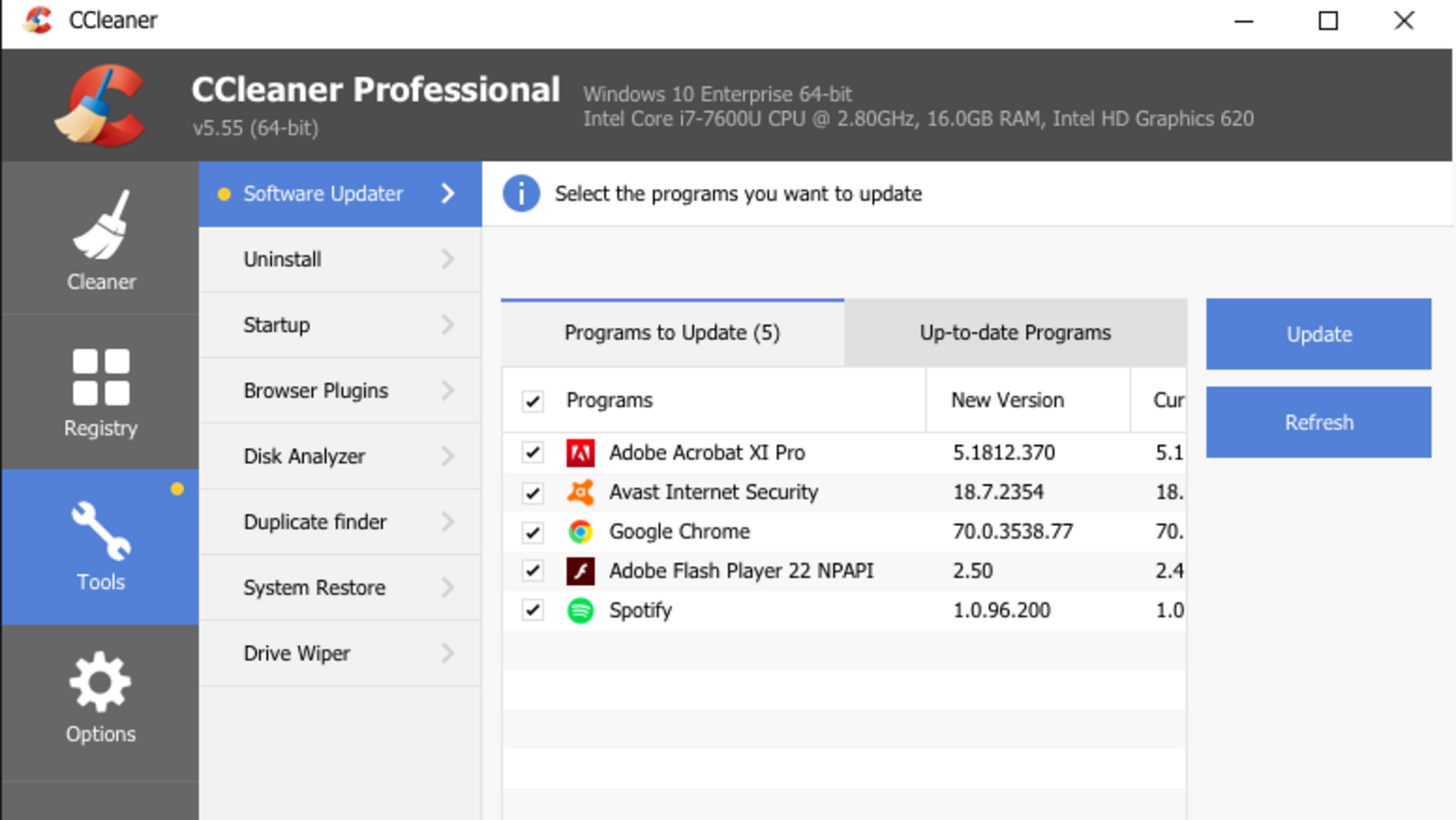Uncheck the Google Chrome checkbox
Screen dimensions: 1456x820
tap(533, 532)
